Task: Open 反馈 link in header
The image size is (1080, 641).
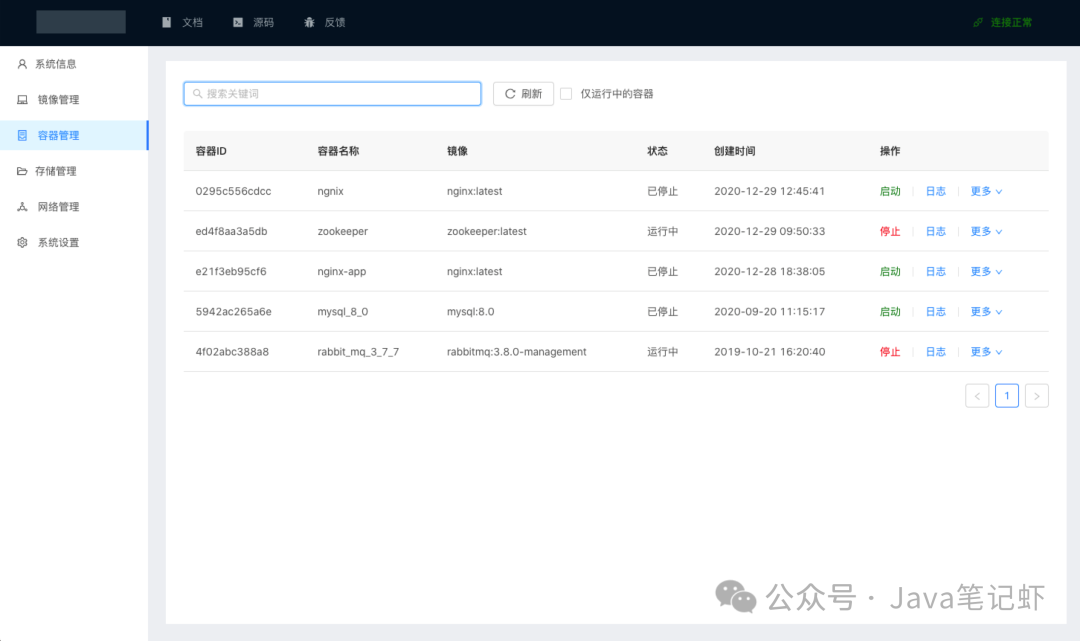Action: tap(325, 22)
